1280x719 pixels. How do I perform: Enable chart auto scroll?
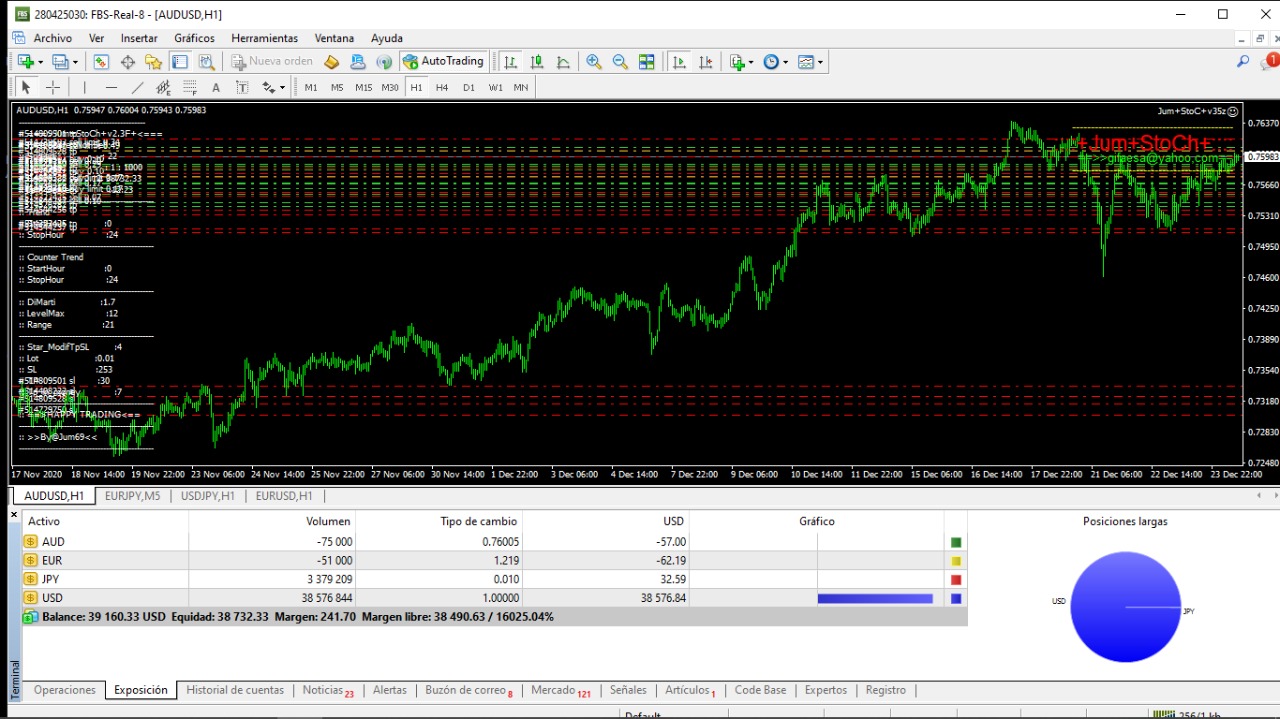coord(679,61)
